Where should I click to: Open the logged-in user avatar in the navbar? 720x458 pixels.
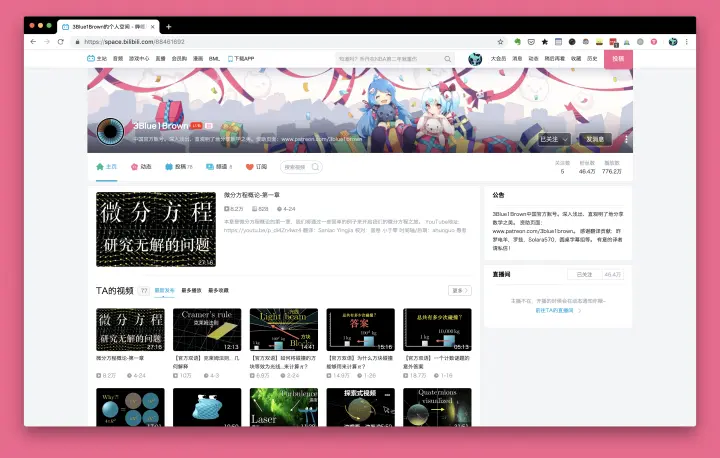[475, 59]
